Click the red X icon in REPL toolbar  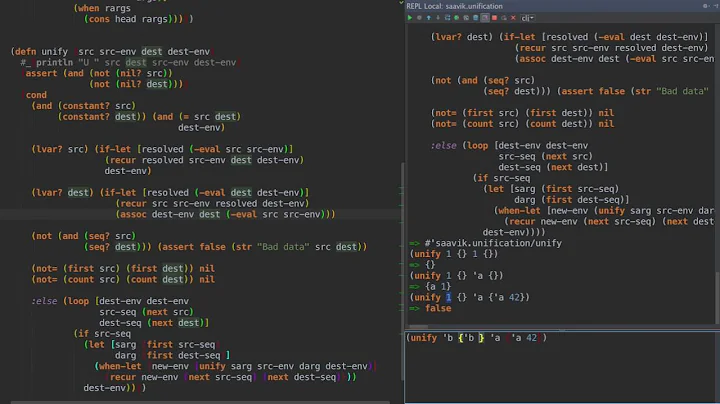[513, 18]
